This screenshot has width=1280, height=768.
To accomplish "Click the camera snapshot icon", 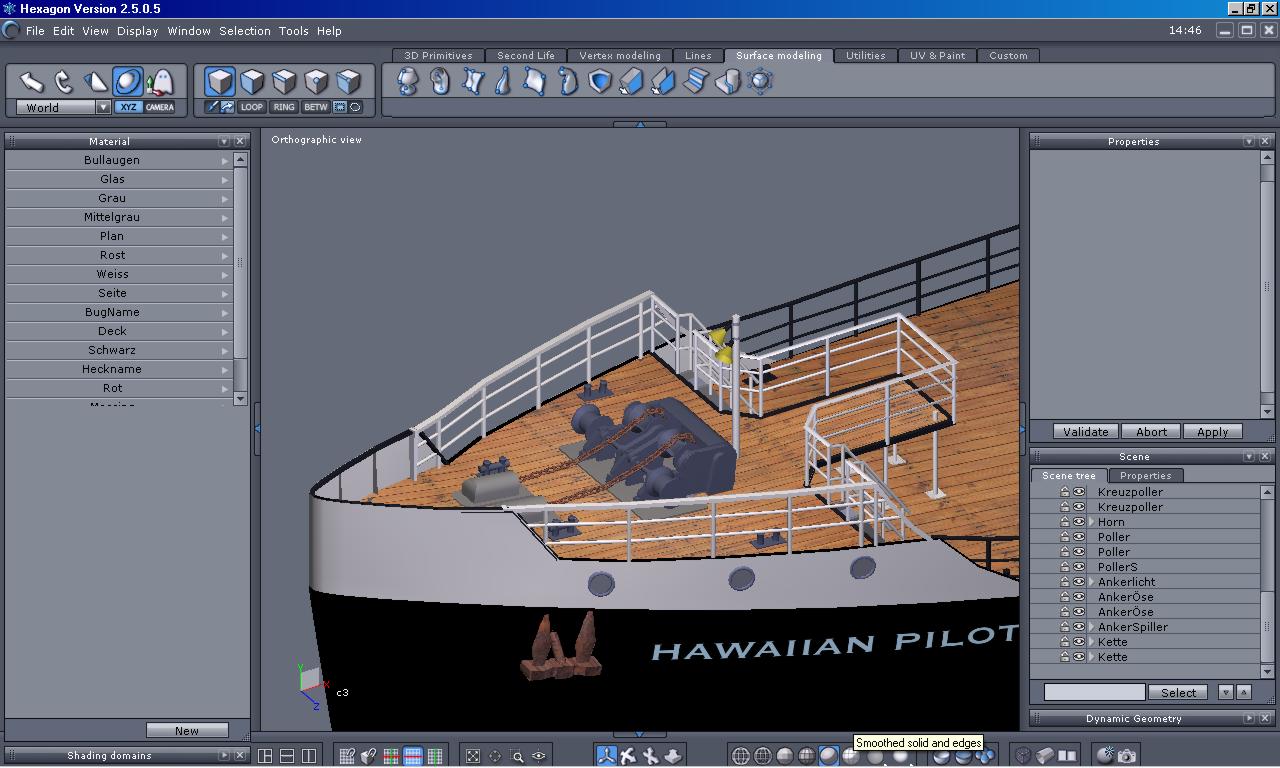I will click(1128, 756).
